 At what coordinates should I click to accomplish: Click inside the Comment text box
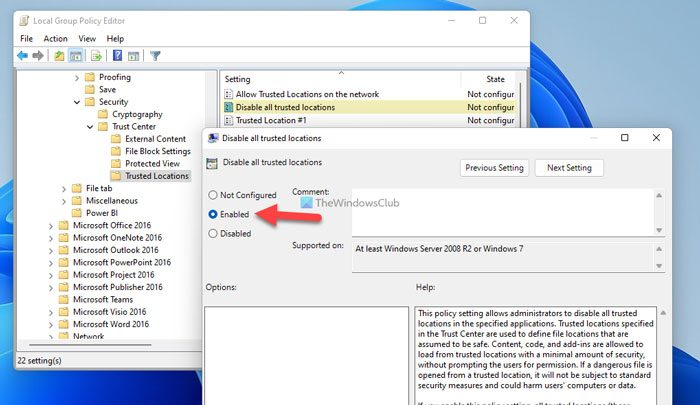503,213
